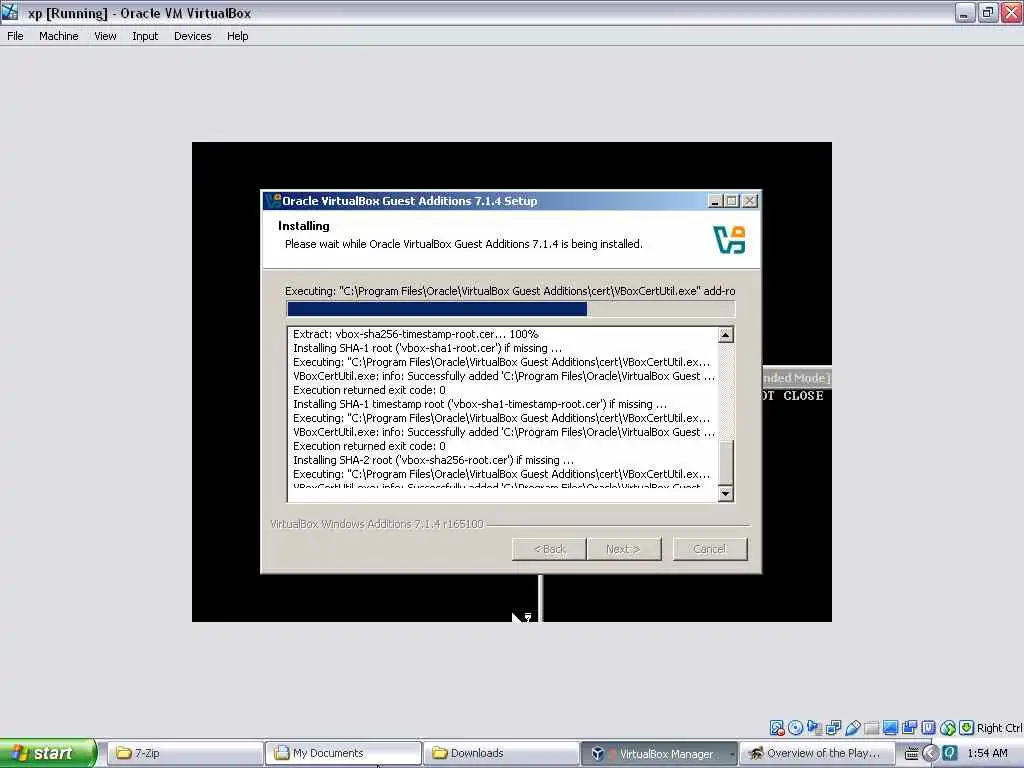Switch to VirtualBox Manager taskbar window

(660, 753)
